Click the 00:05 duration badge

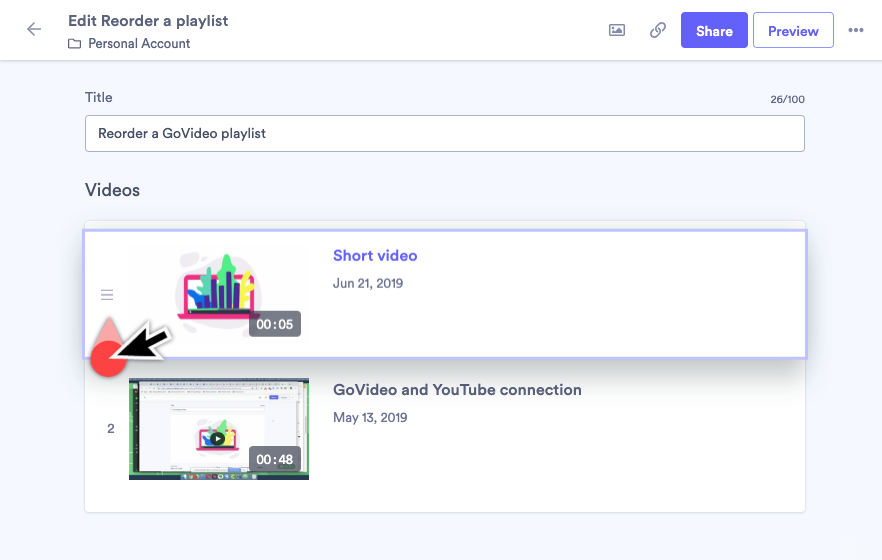(x=274, y=324)
